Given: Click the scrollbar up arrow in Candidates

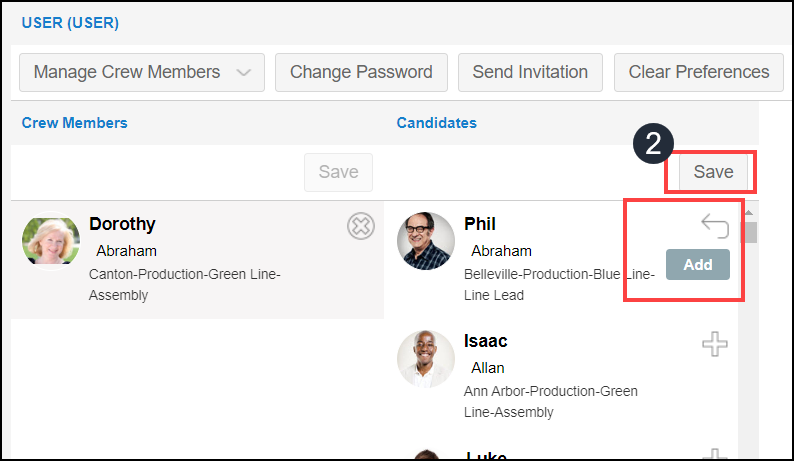Looking at the screenshot, I should 748,213.
